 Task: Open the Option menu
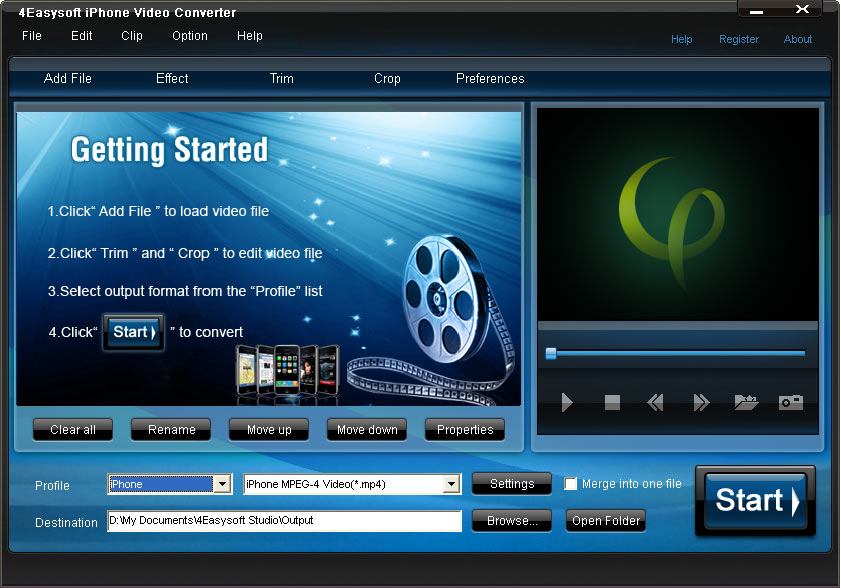[190, 36]
